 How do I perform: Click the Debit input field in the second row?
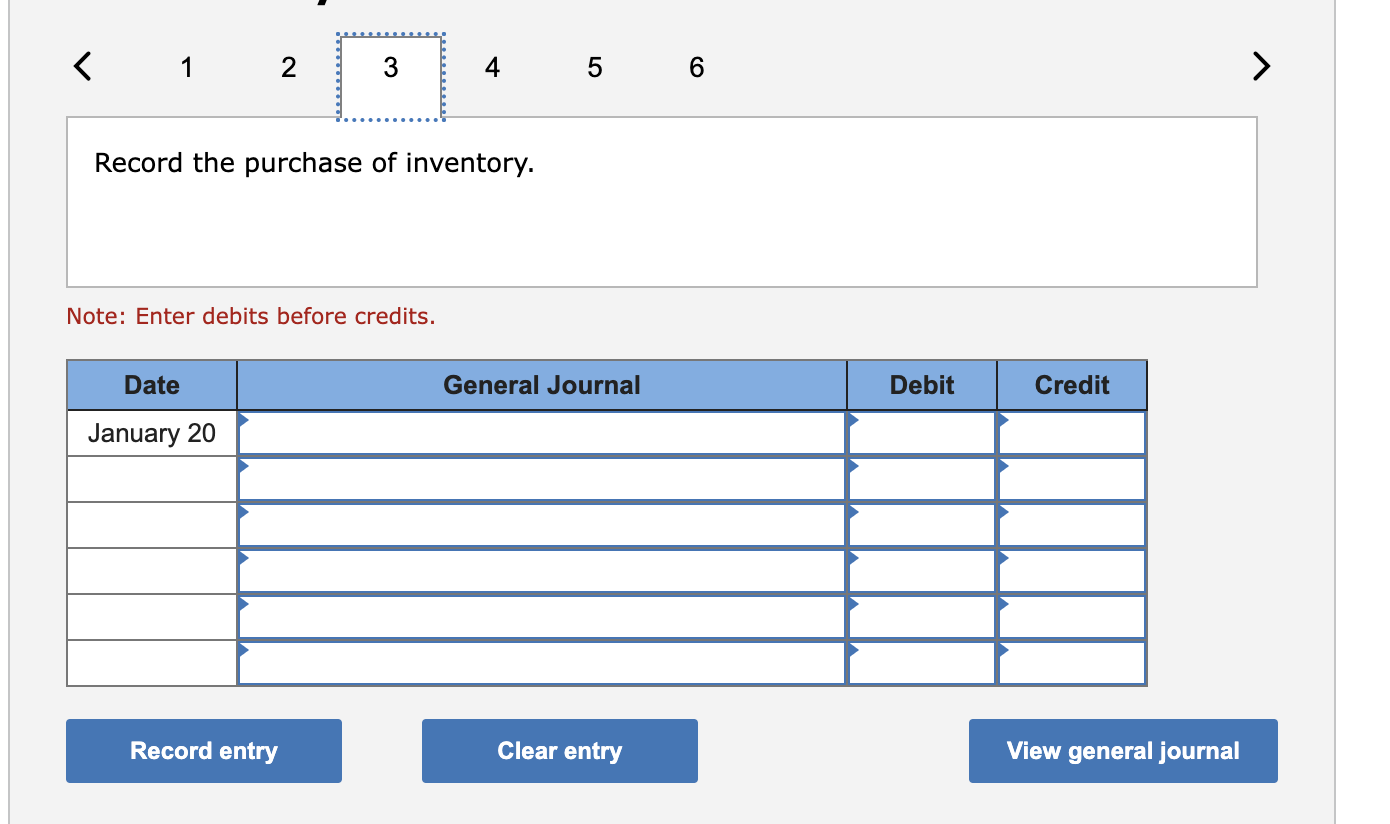[925, 478]
